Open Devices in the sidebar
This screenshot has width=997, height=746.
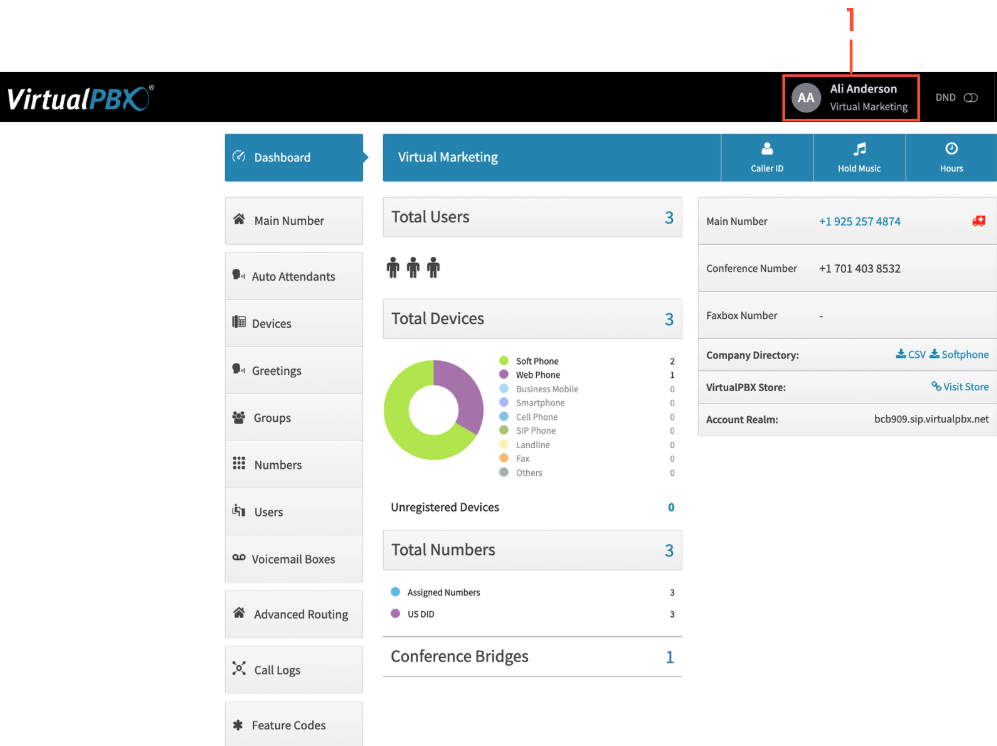[294, 323]
